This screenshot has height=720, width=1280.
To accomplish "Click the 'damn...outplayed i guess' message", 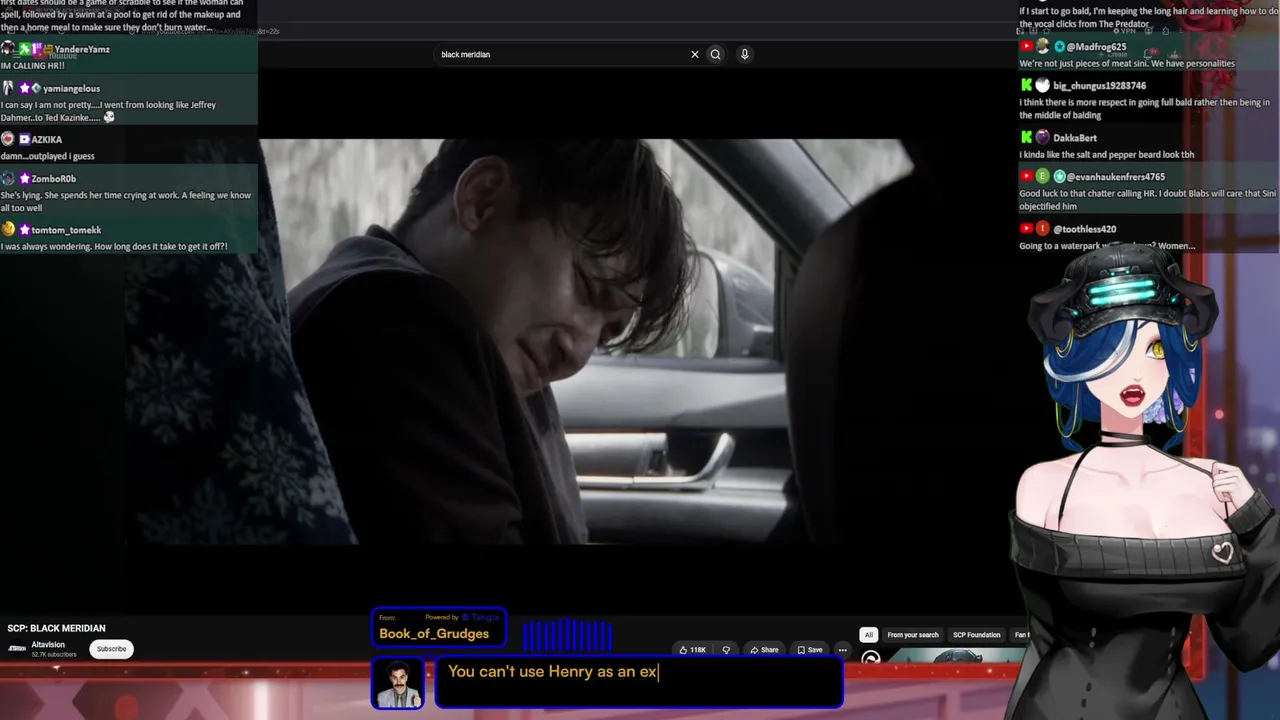I will tap(48, 156).
